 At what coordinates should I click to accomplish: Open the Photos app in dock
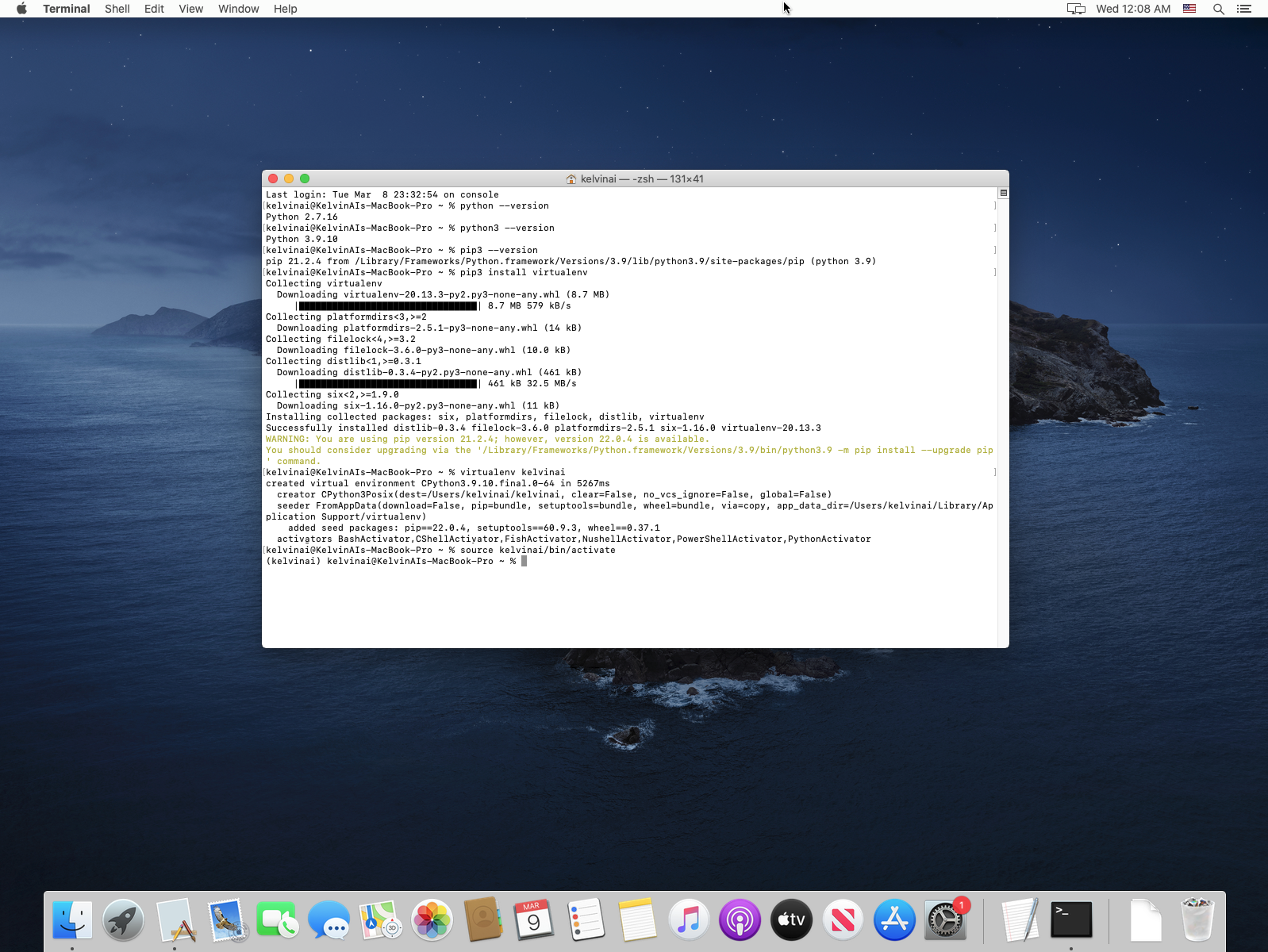point(432,920)
